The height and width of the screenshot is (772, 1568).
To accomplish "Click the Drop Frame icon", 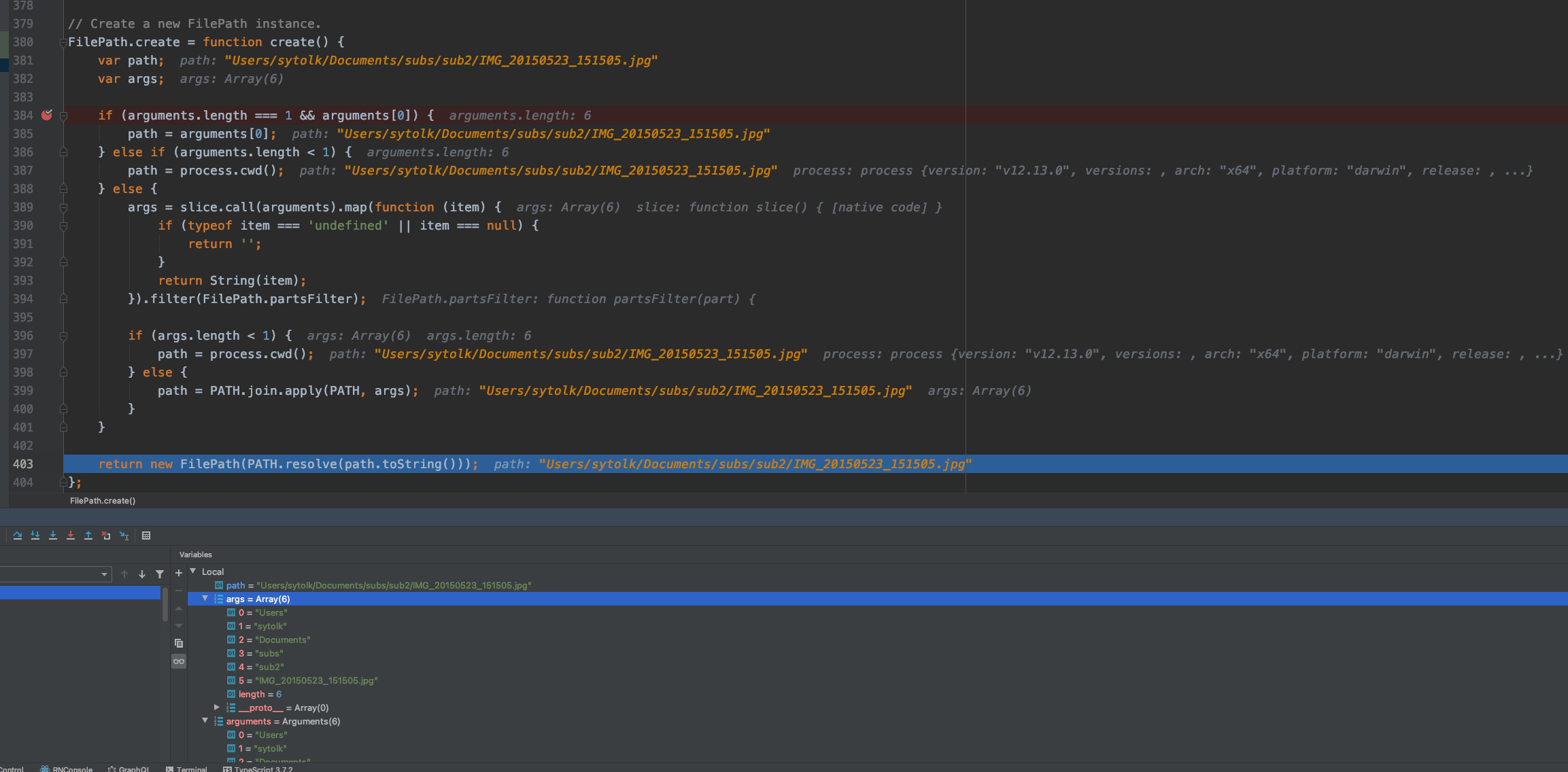I will click(x=106, y=536).
